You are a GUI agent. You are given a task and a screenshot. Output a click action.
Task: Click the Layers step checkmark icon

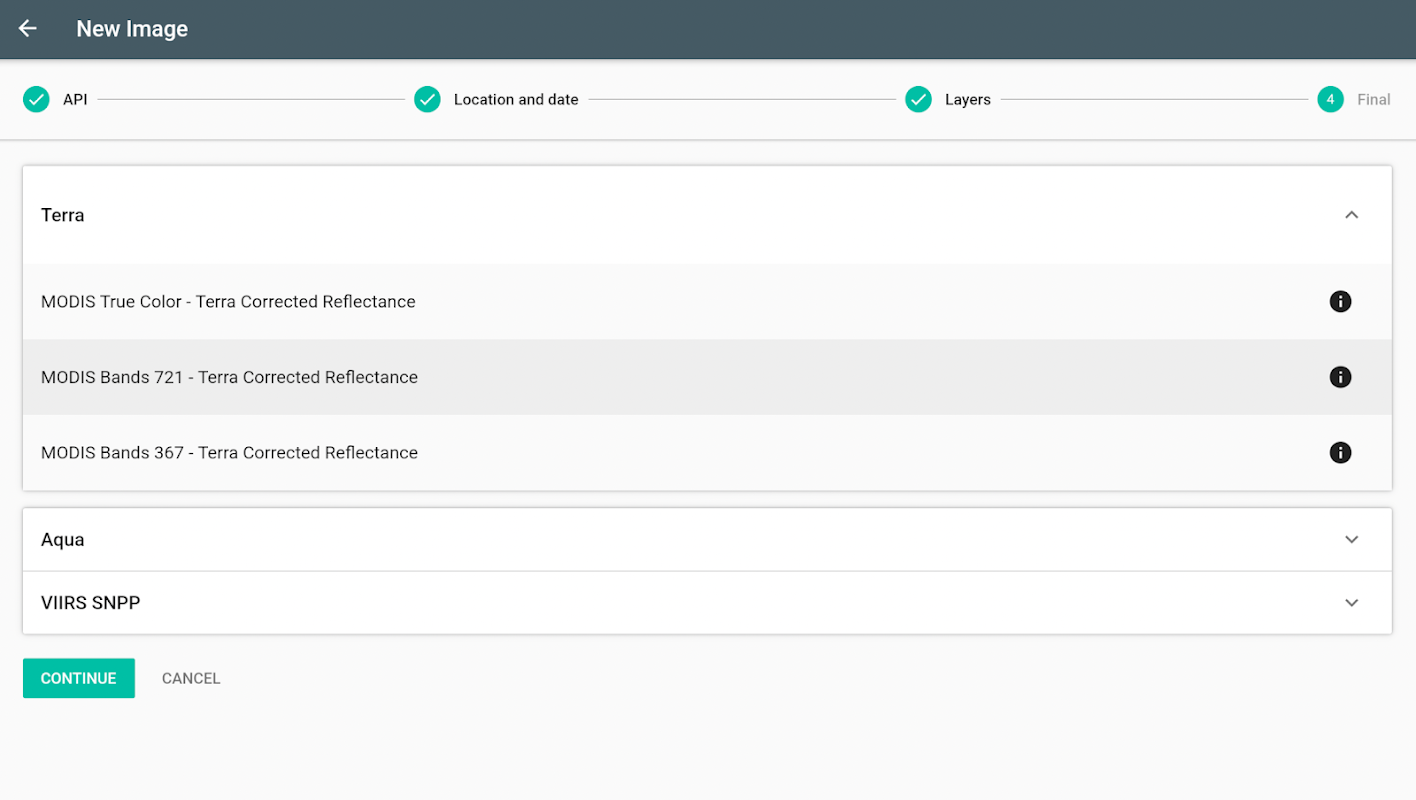[x=918, y=99]
